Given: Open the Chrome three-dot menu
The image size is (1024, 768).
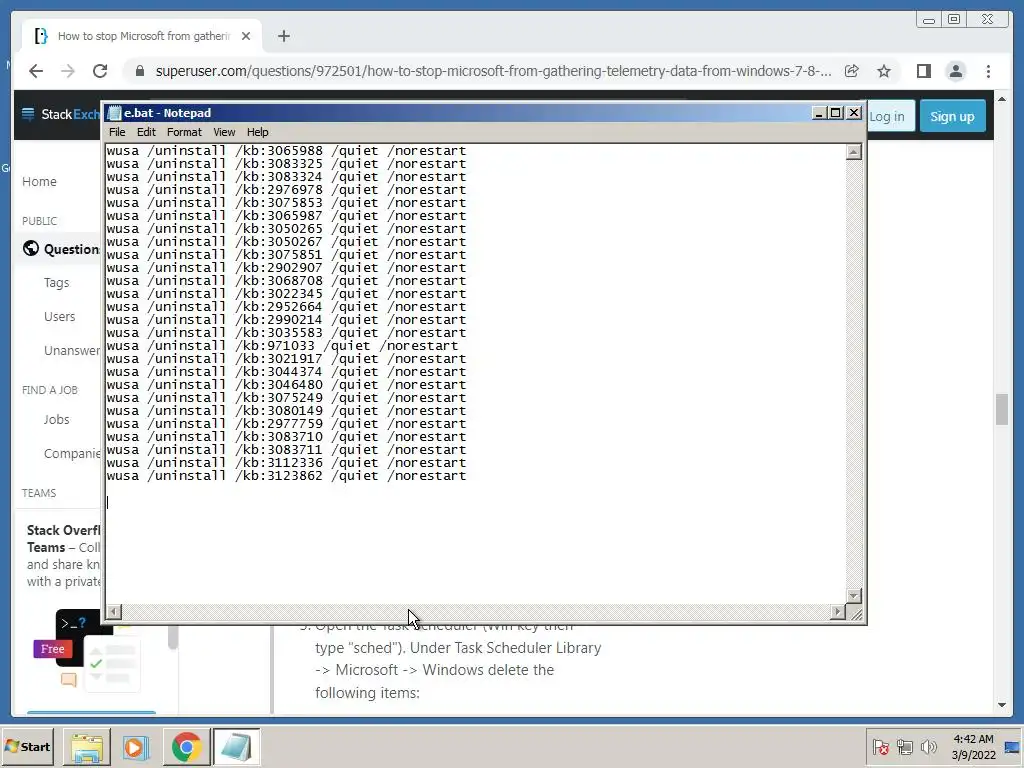Looking at the screenshot, I should click(x=988, y=71).
